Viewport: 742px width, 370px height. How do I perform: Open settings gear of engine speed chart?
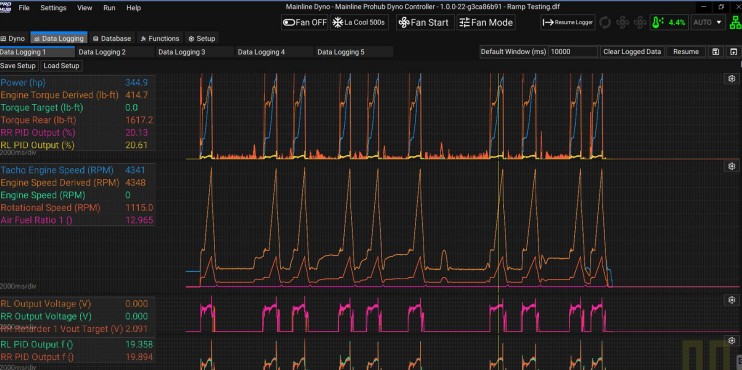(732, 166)
